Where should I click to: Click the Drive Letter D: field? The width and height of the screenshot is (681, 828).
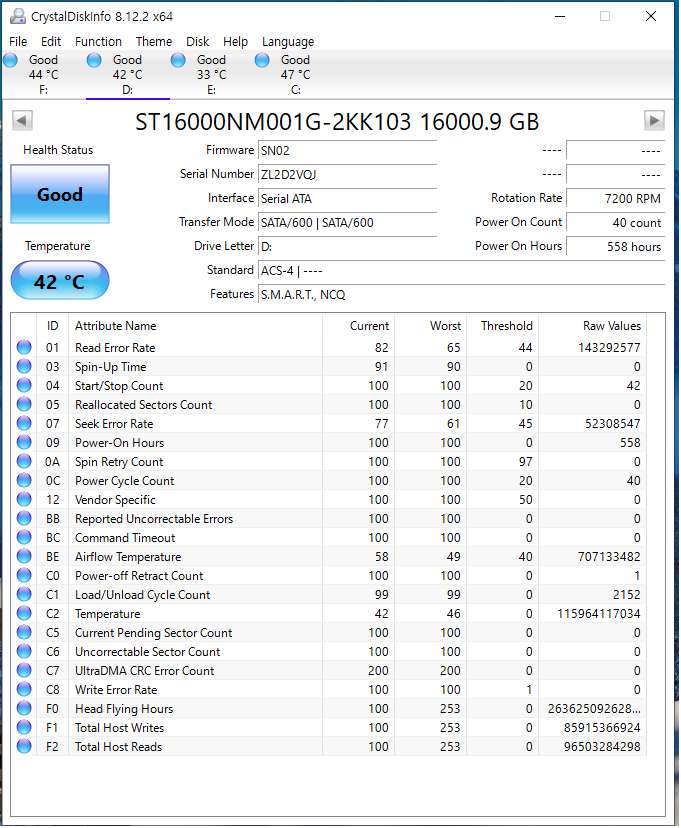[347, 247]
